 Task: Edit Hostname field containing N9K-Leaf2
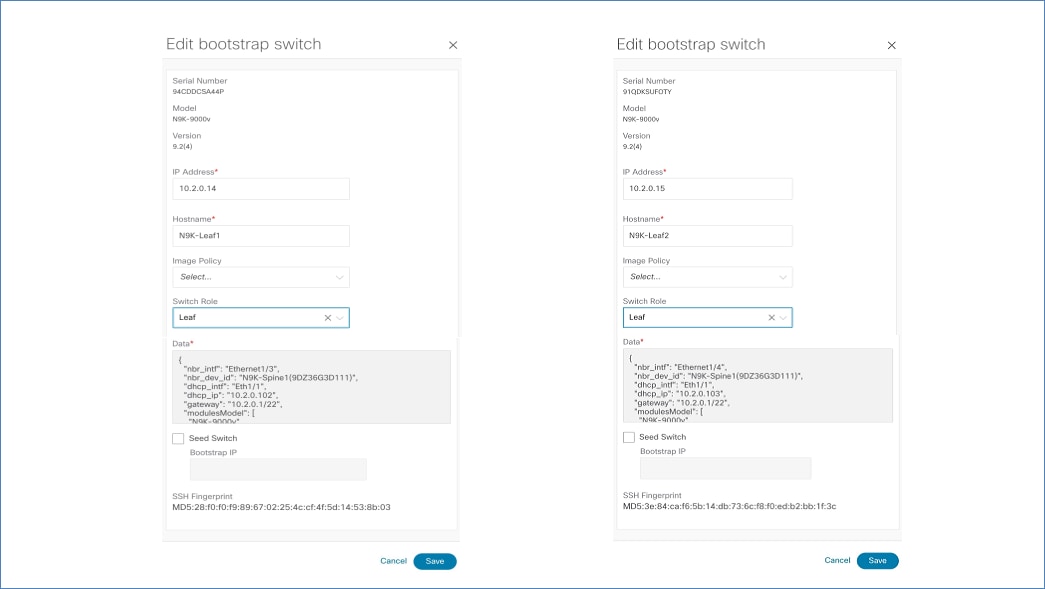coord(708,236)
